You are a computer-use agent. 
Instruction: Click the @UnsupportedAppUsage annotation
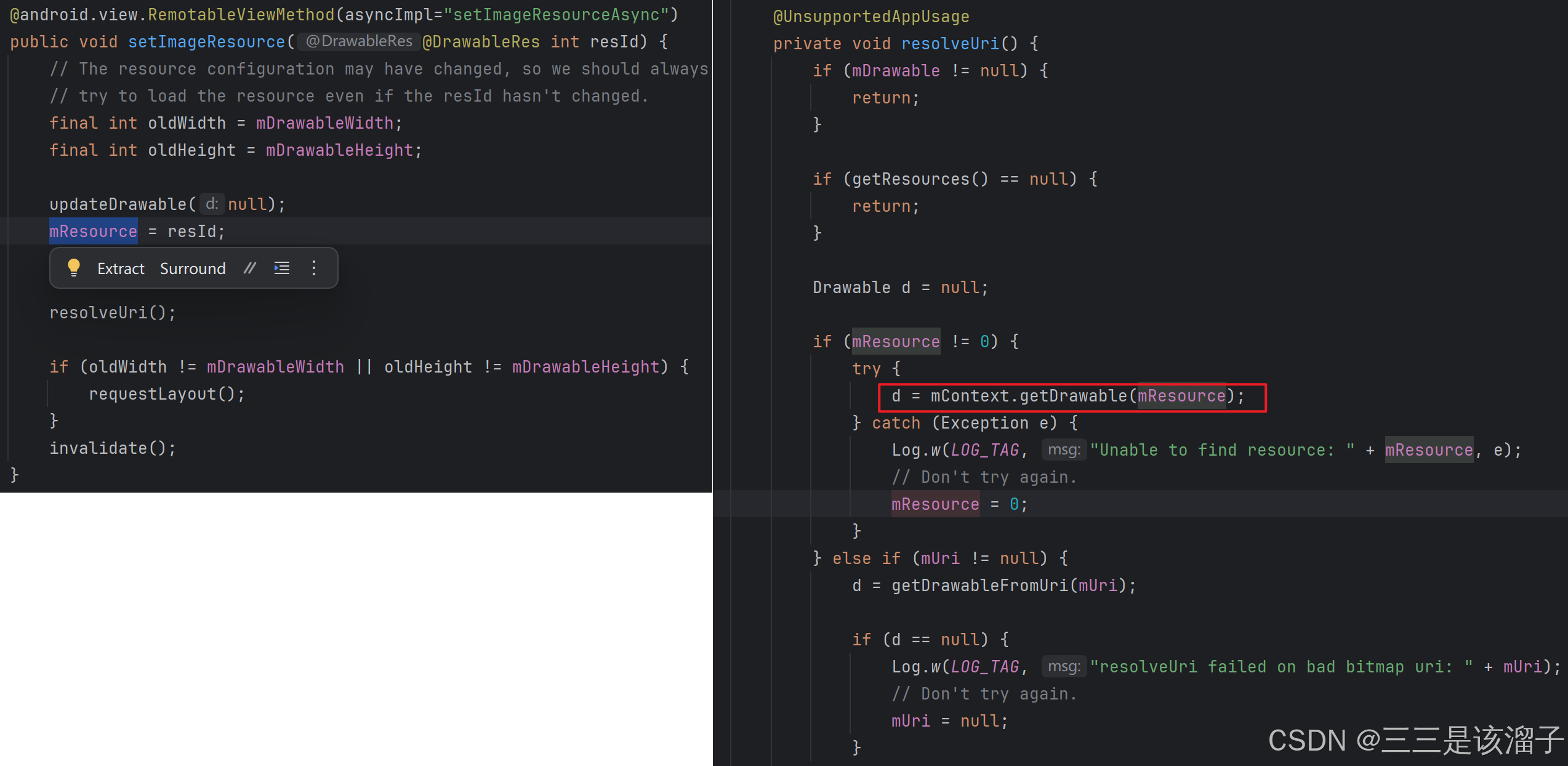(x=870, y=17)
